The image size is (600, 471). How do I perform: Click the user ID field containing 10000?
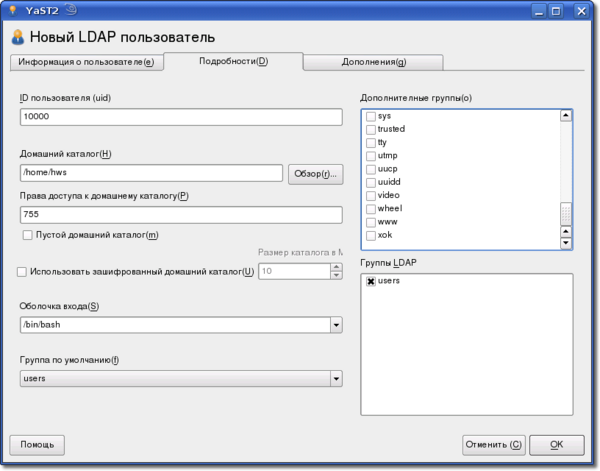tap(180, 117)
